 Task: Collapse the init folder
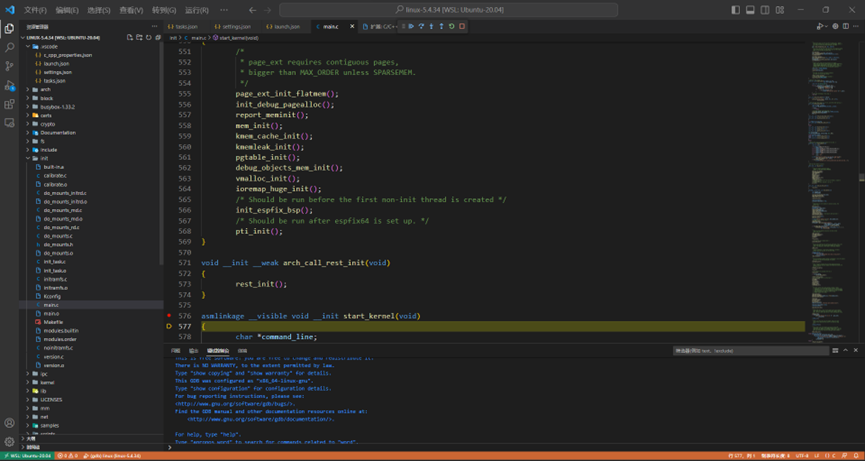pos(44,158)
